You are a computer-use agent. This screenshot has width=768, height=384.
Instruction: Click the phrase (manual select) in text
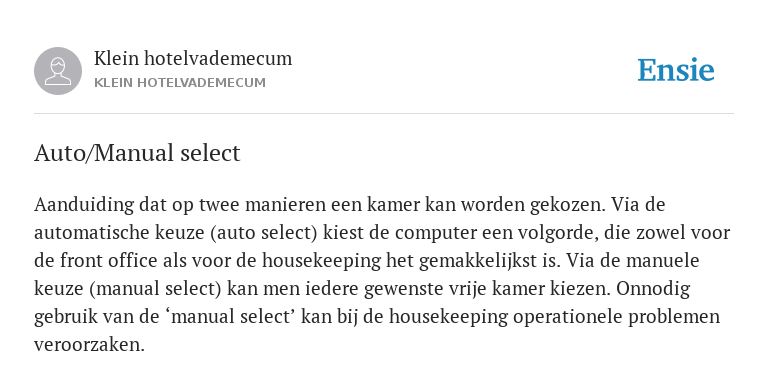click(156, 289)
